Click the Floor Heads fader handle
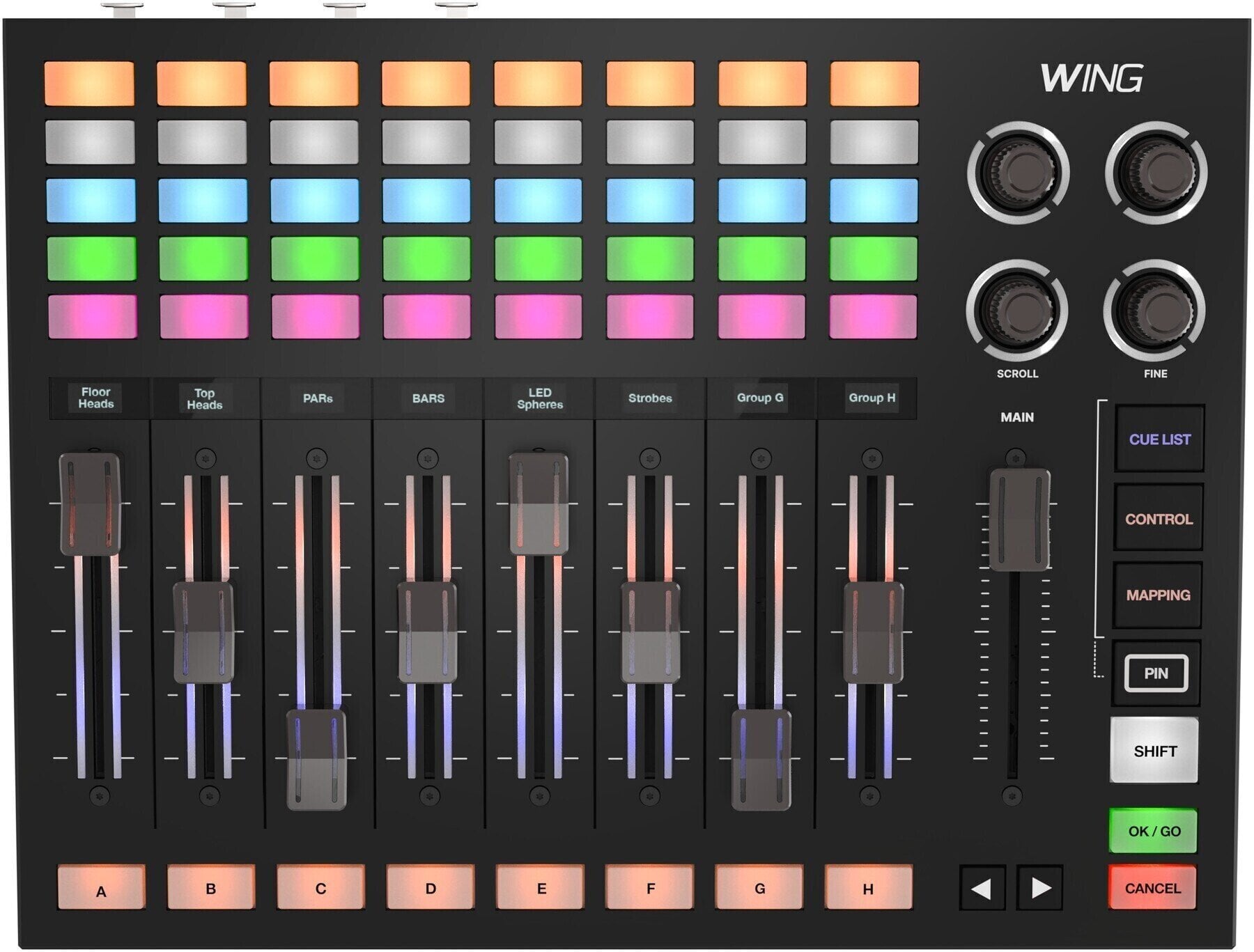1254x952 pixels. click(x=91, y=504)
